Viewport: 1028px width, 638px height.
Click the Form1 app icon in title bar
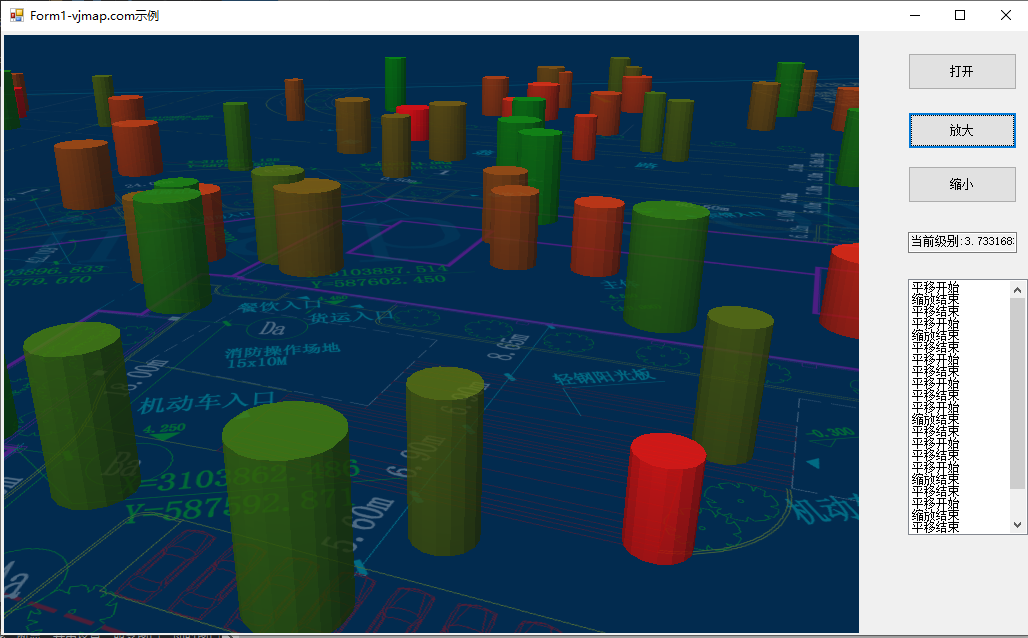[x=16, y=15]
